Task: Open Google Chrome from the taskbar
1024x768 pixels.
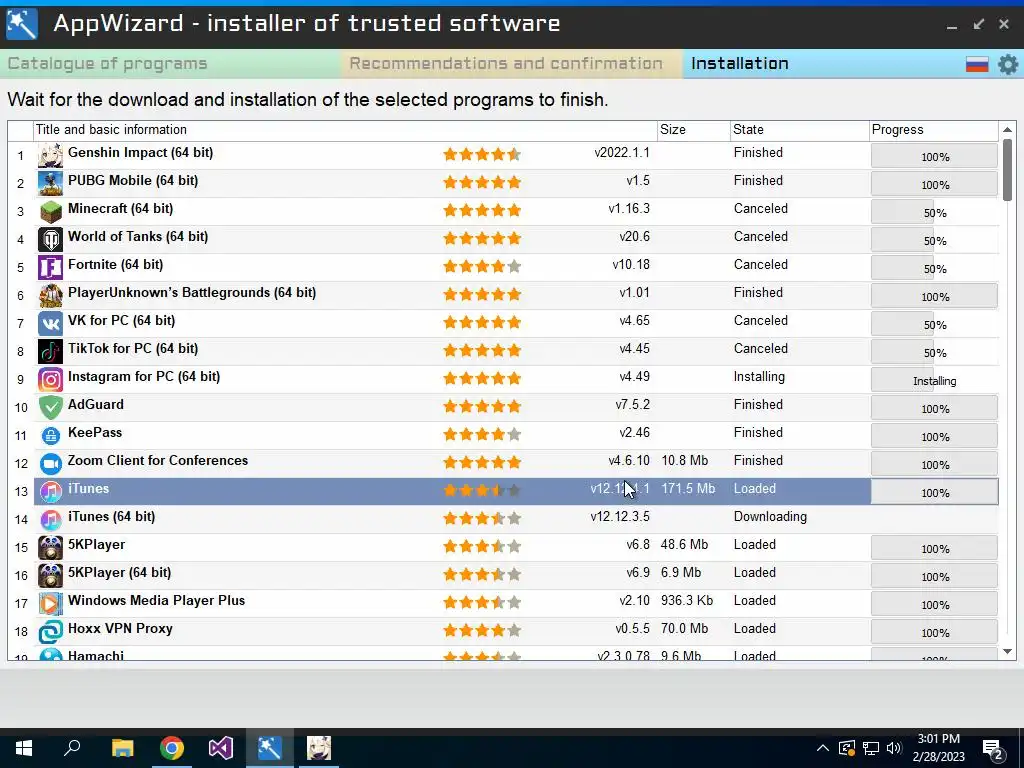Action: point(172,748)
